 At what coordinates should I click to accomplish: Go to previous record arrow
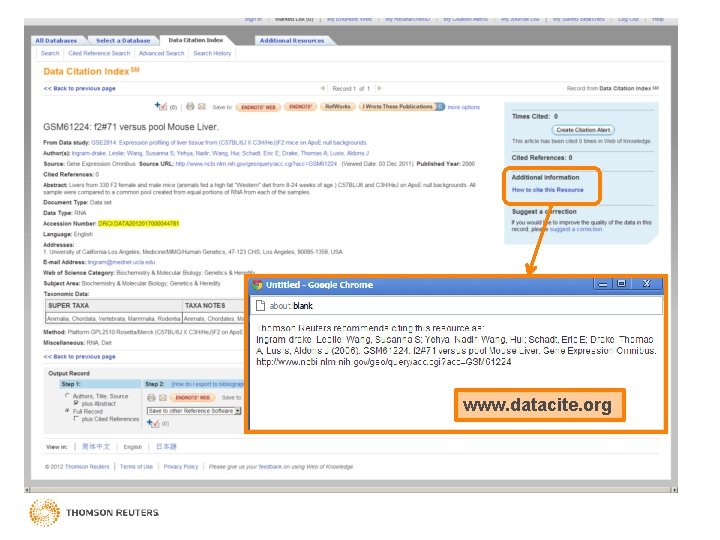pos(323,88)
